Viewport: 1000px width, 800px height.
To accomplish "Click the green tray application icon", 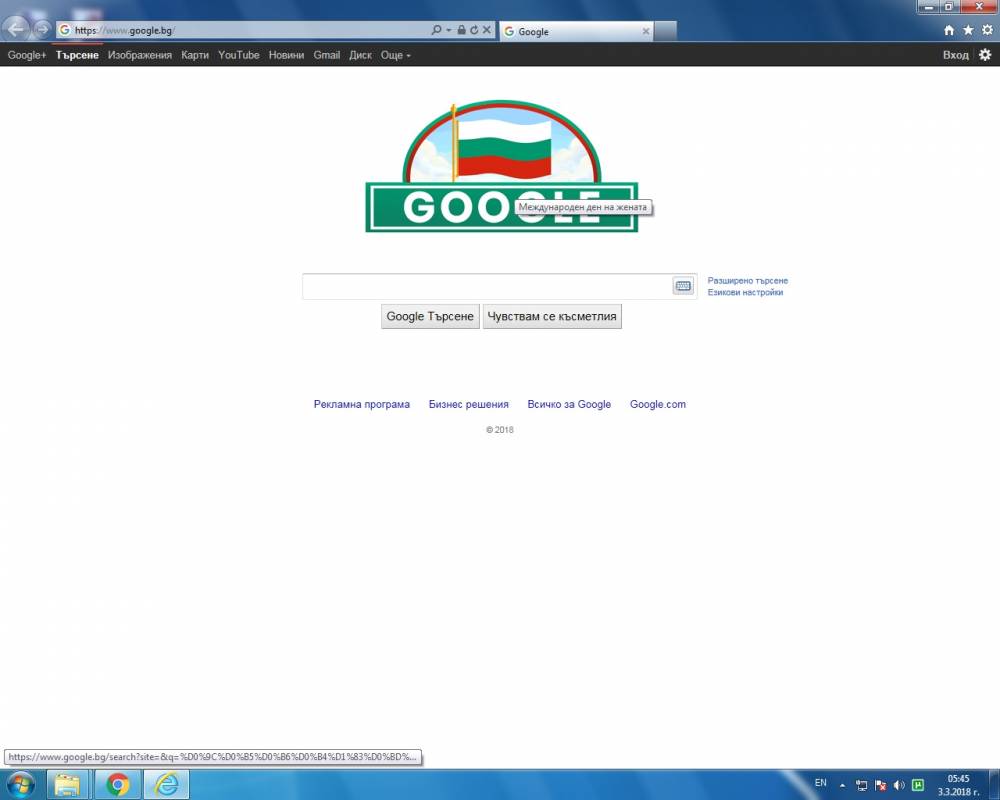I will pos(918,785).
